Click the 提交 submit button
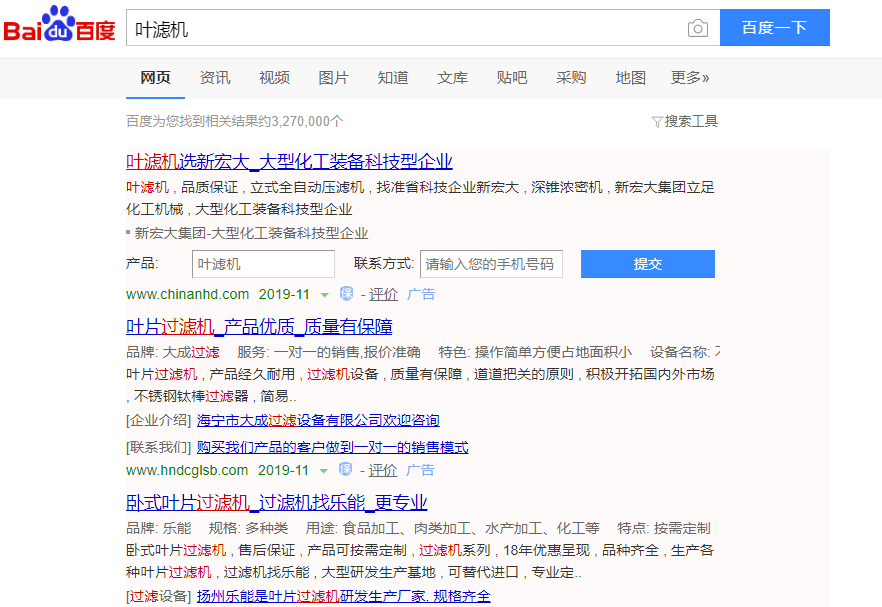The height and width of the screenshot is (607, 882). [x=648, y=264]
